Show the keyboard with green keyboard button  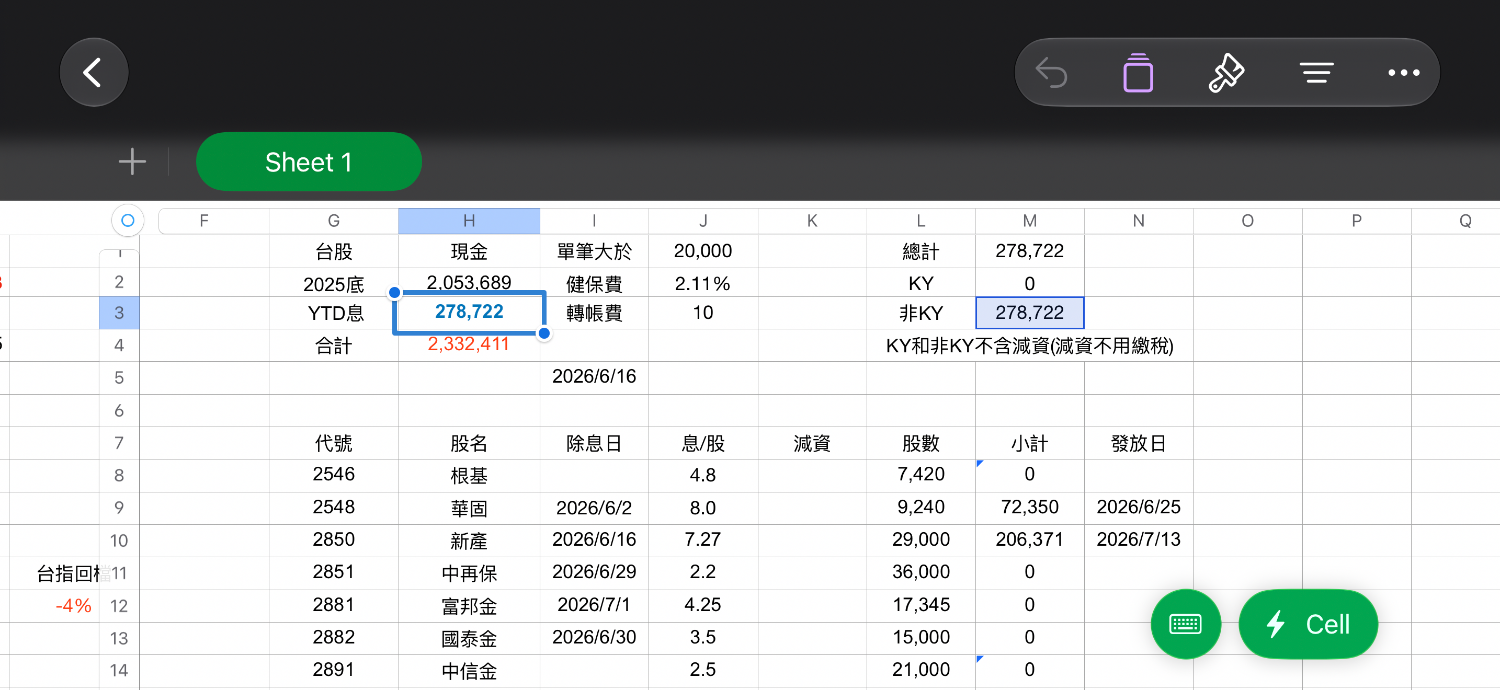tap(1186, 624)
